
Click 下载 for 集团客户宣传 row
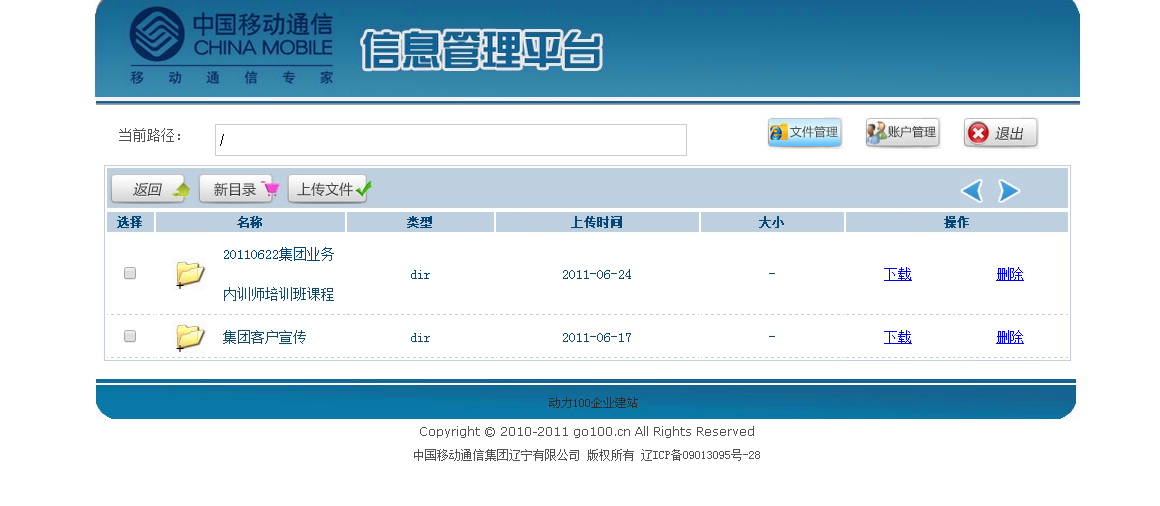tap(897, 337)
